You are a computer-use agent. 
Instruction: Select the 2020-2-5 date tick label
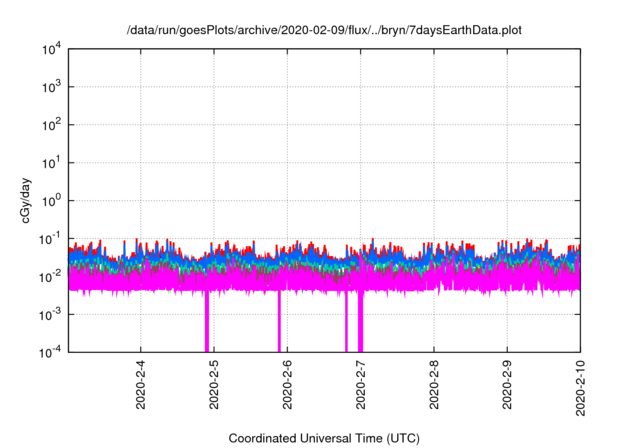pyautogui.click(x=214, y=384)
